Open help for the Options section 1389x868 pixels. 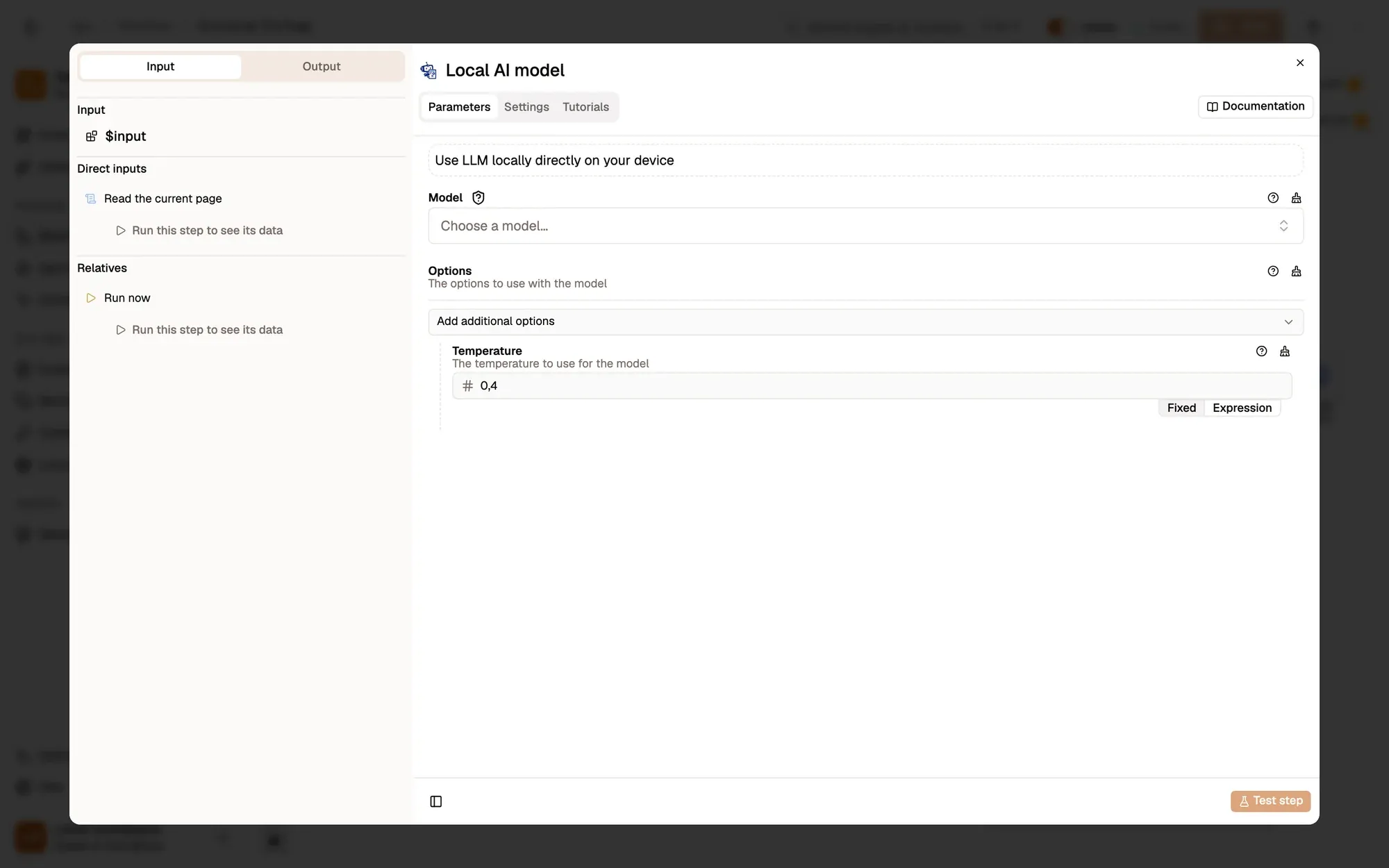[x=1273, y=272]
